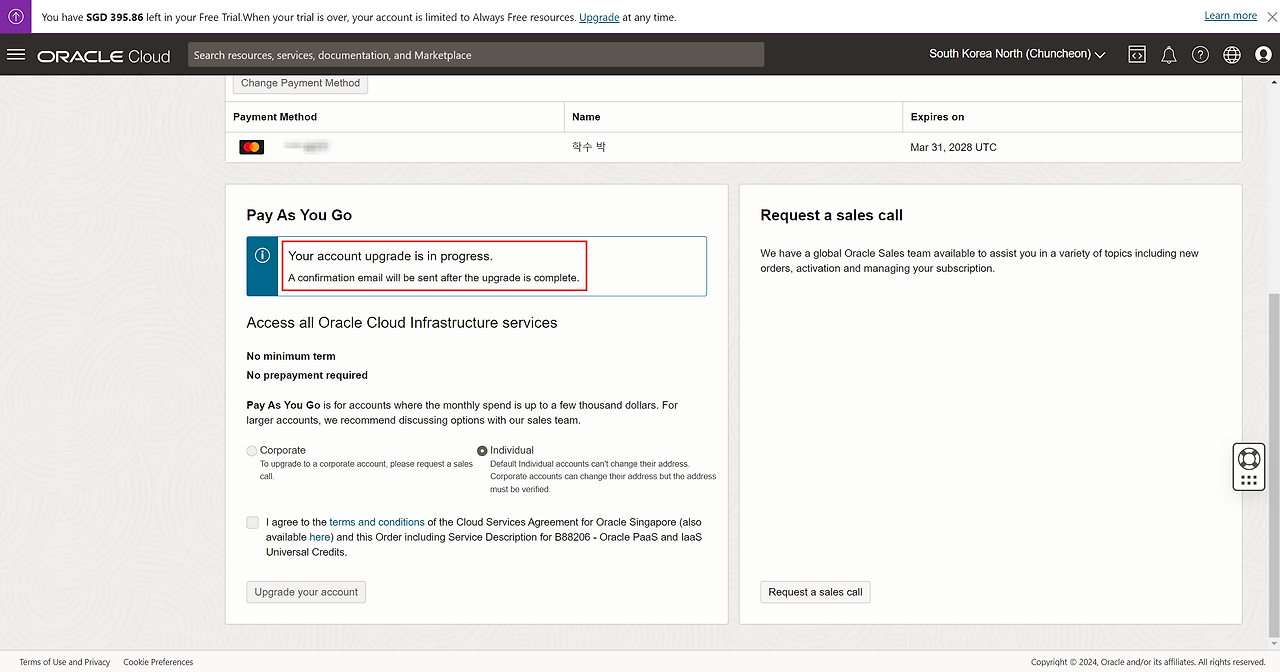1280x672 pixels.
Task: Open the language globe icon
Action: [1232, 55]
